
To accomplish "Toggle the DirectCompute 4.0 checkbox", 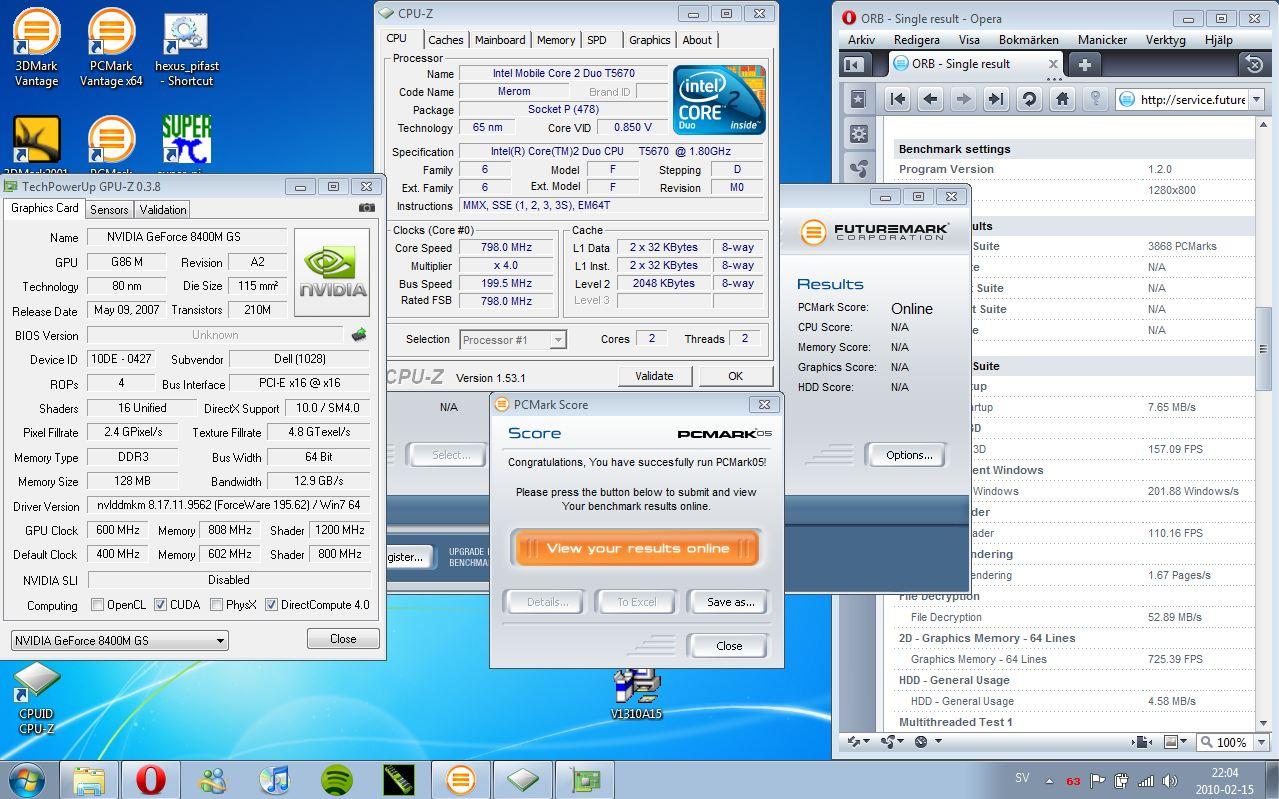I will click(271, 604).
